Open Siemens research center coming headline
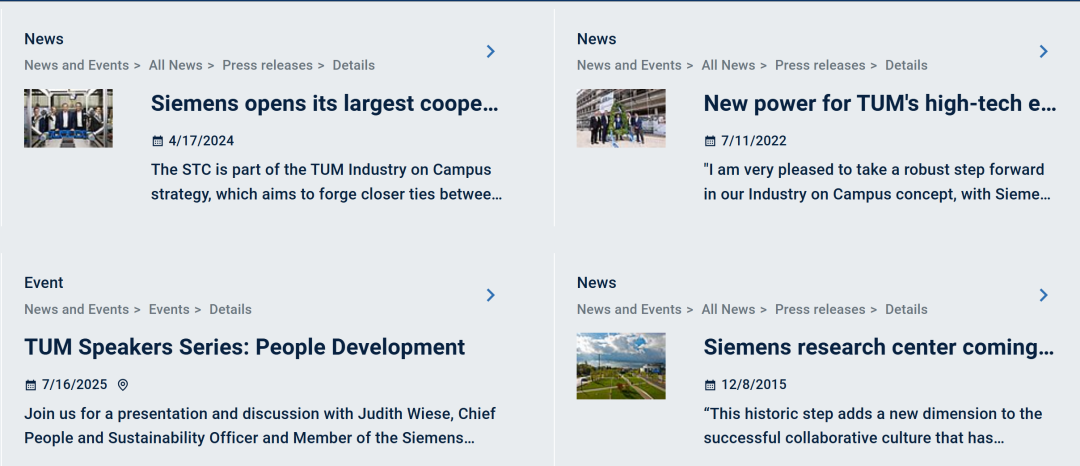This screenshot has width=1080, height=466. click(x=878, y=348)
